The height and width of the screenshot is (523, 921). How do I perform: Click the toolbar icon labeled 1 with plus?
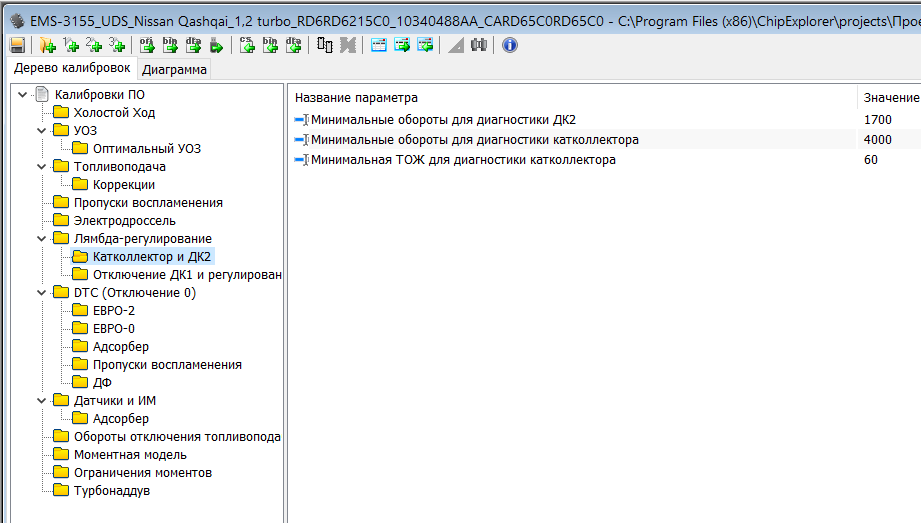70,45
